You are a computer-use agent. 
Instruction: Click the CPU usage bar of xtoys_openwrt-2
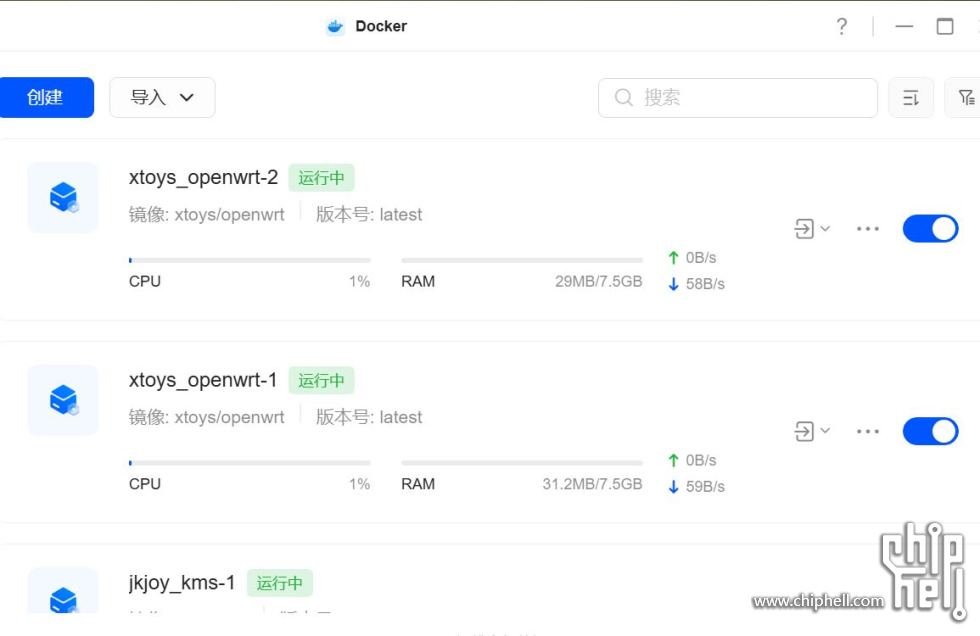(250, 260)
